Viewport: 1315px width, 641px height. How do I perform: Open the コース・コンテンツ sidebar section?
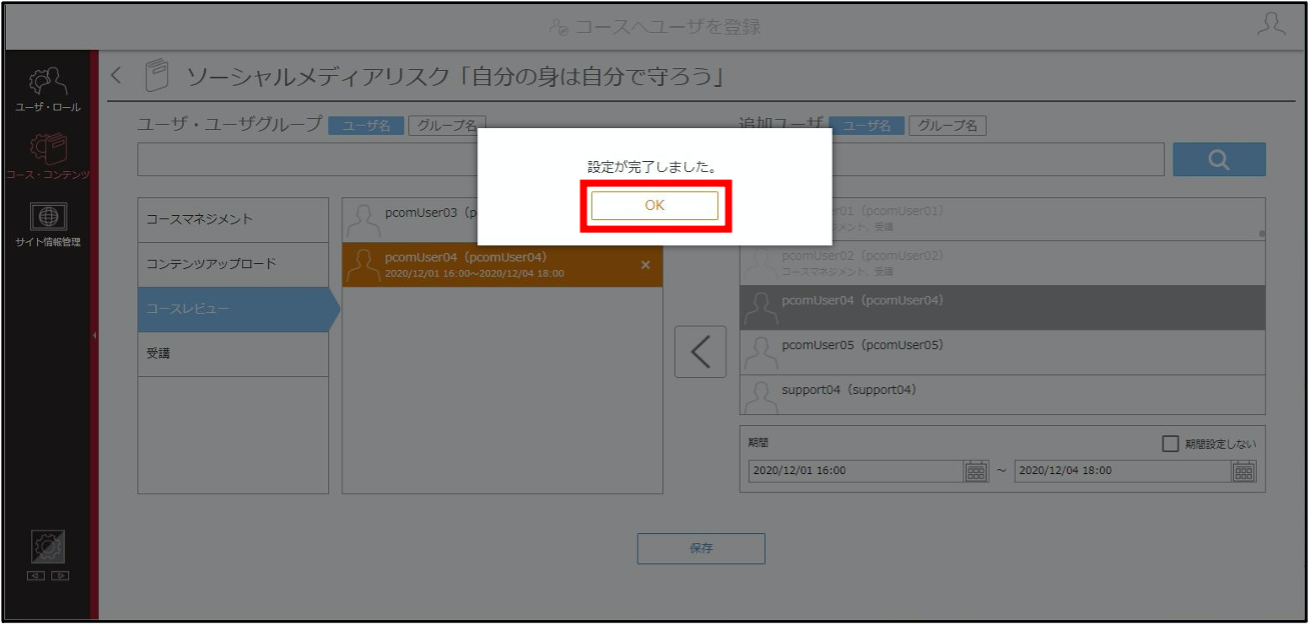[48, 157]
